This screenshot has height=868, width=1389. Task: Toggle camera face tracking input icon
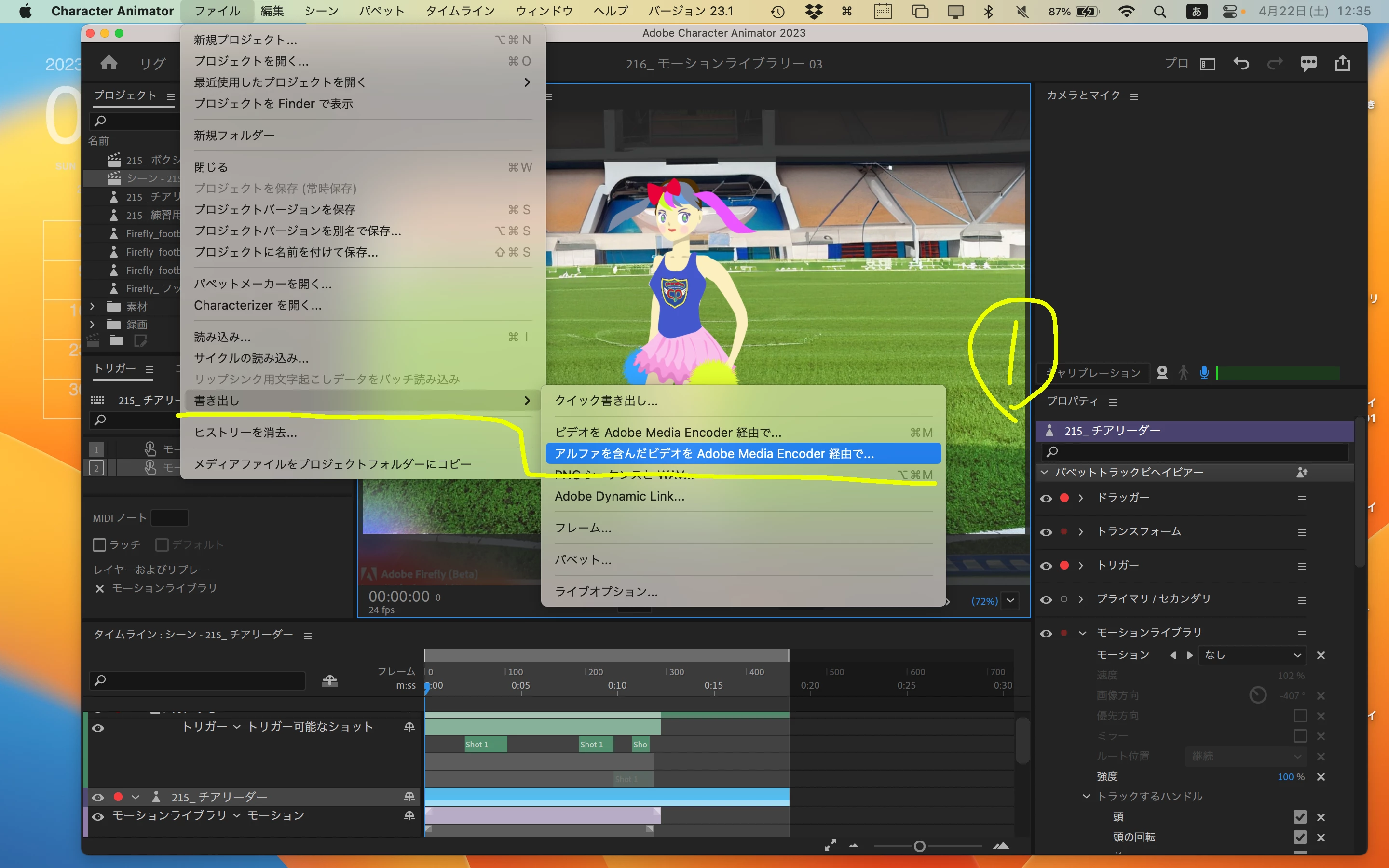[x=1162, y=373]
